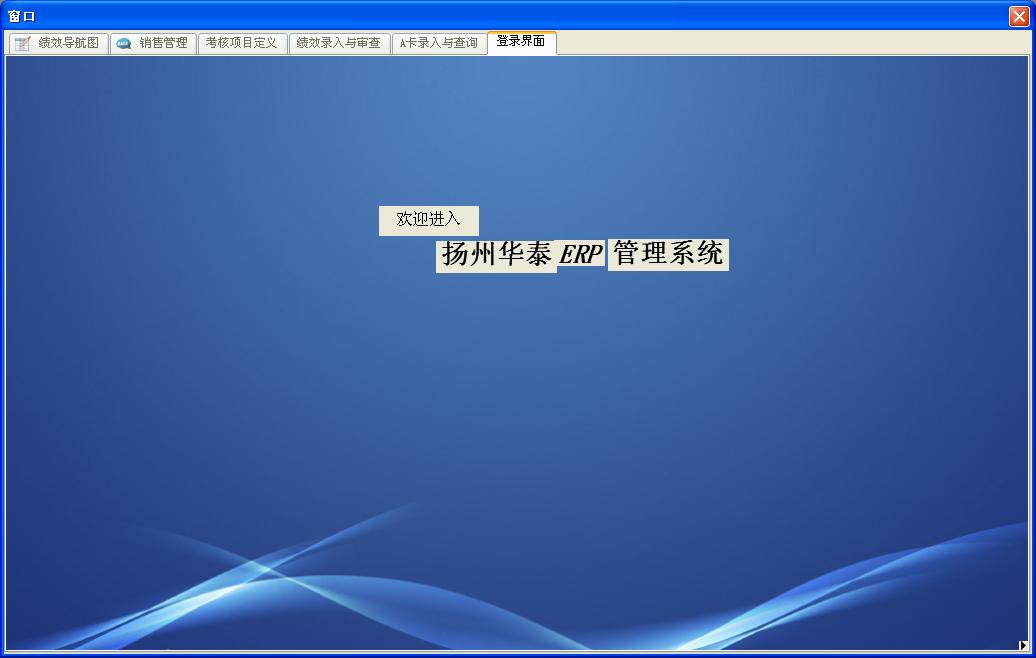1036x658 pixels.
Task: Switch to the 销售管理 tab
Action: click(153, 43)
